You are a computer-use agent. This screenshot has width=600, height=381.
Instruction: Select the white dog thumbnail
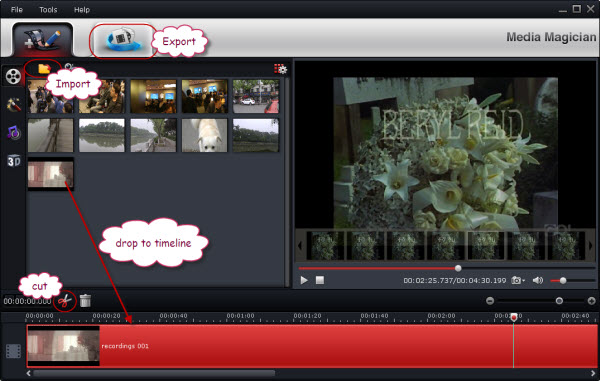(x=204, y=135)
